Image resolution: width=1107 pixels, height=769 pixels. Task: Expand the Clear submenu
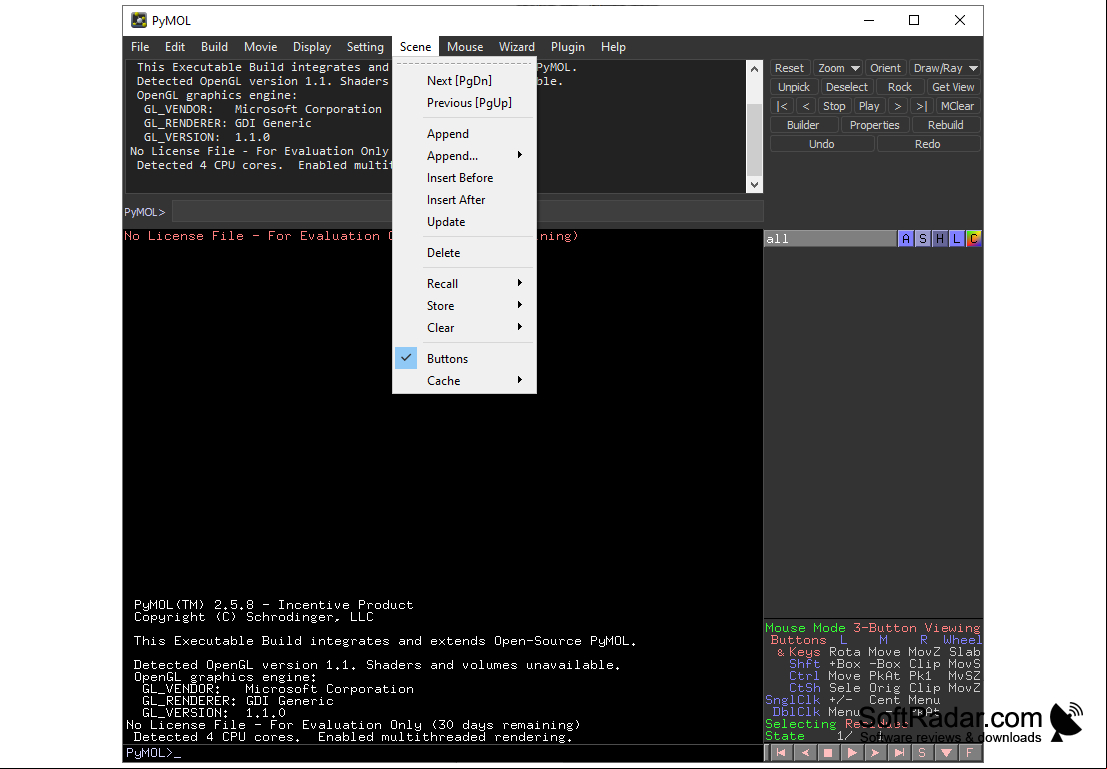point(465,327)
